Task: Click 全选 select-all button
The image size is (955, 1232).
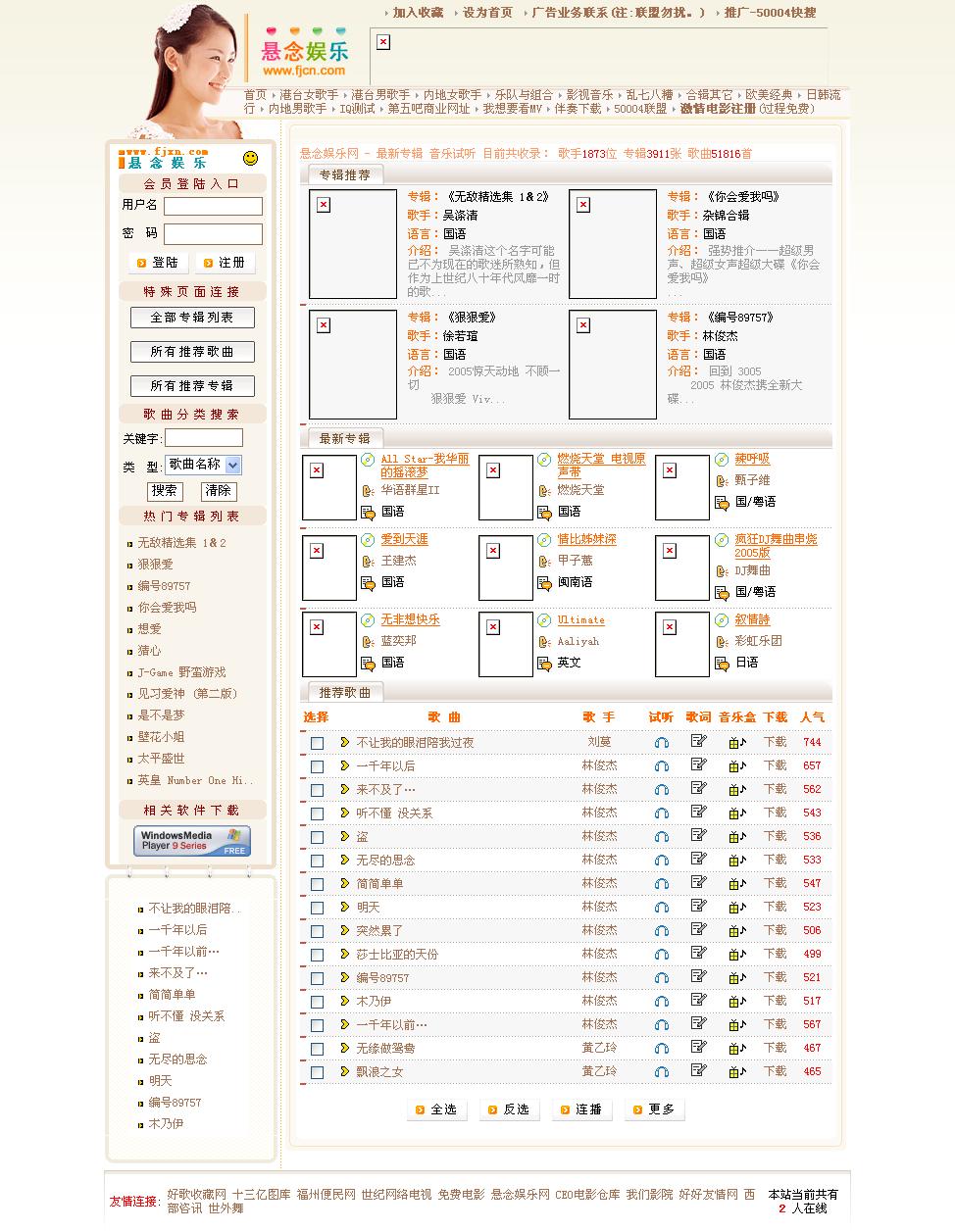Action: [x=435, y=1109]
